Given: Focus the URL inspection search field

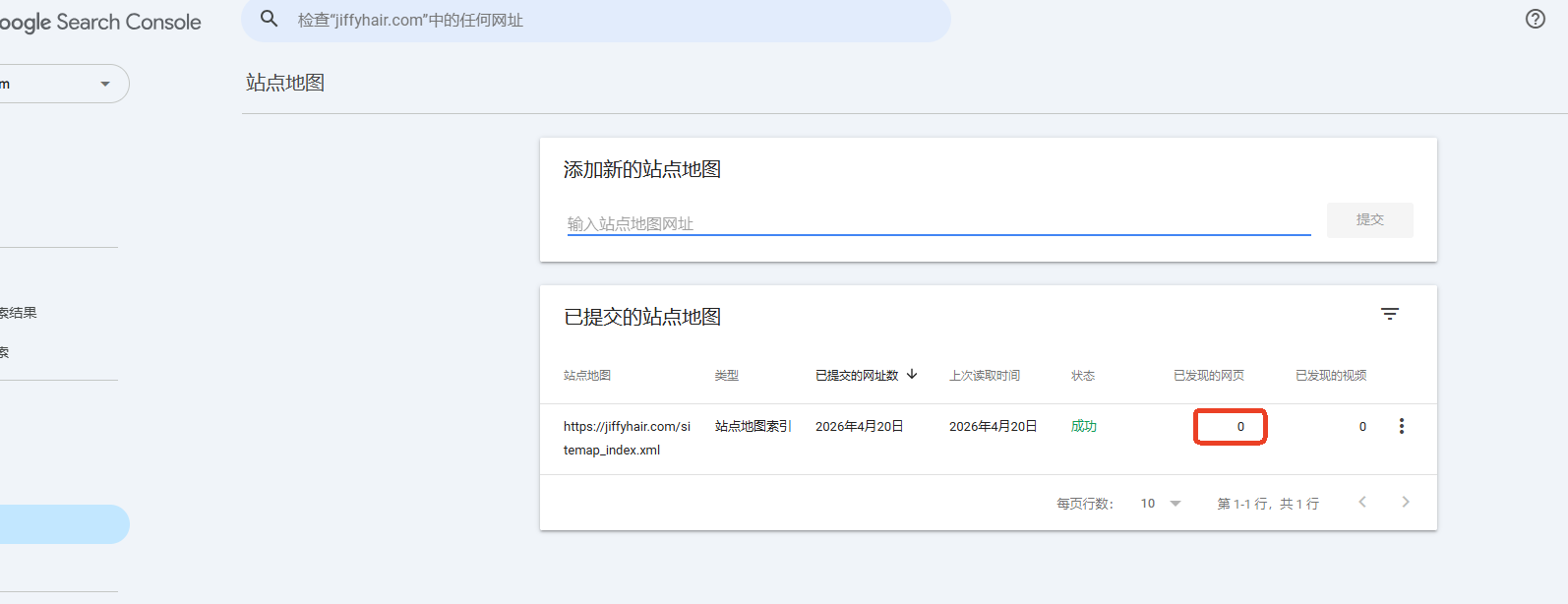Looking at the screenshot, I should [610, 20].
